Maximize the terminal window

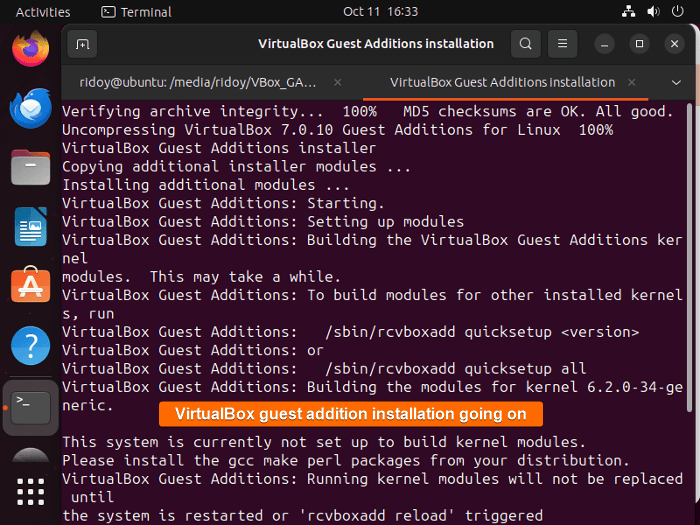point(639,44)
